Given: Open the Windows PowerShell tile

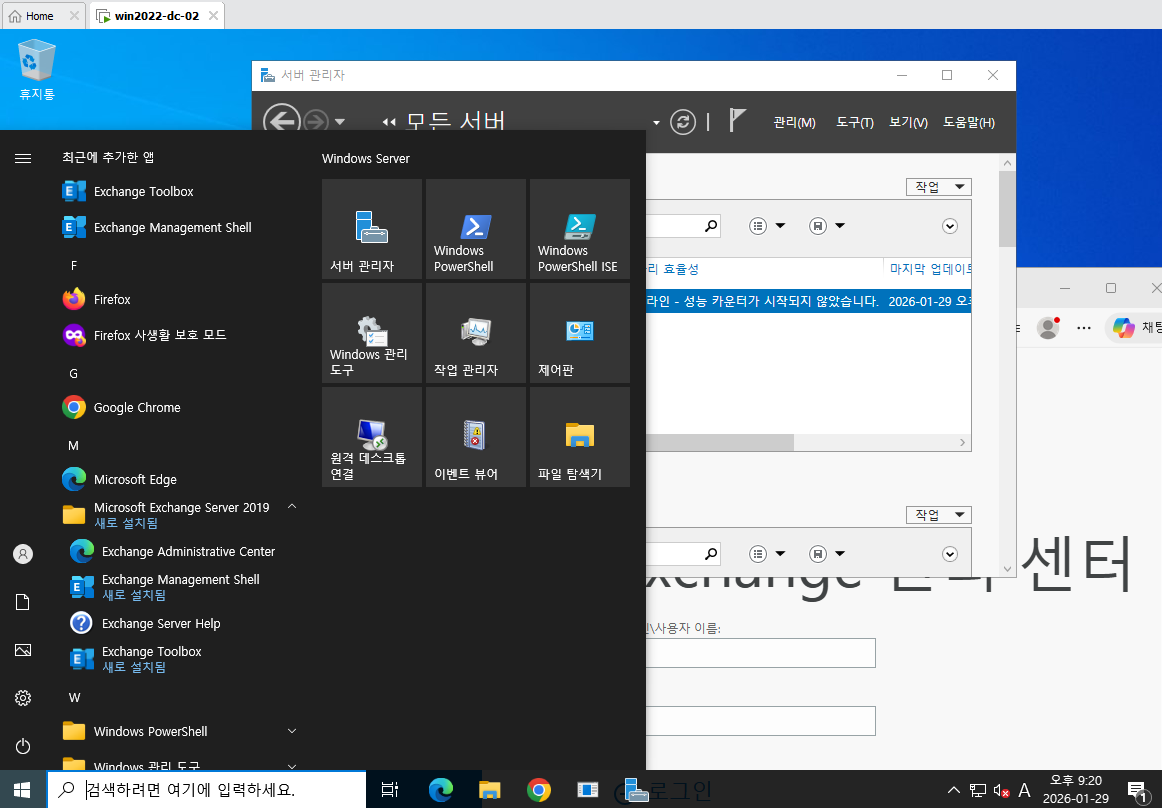Looking at the screenshot, I should click(476, 229).
